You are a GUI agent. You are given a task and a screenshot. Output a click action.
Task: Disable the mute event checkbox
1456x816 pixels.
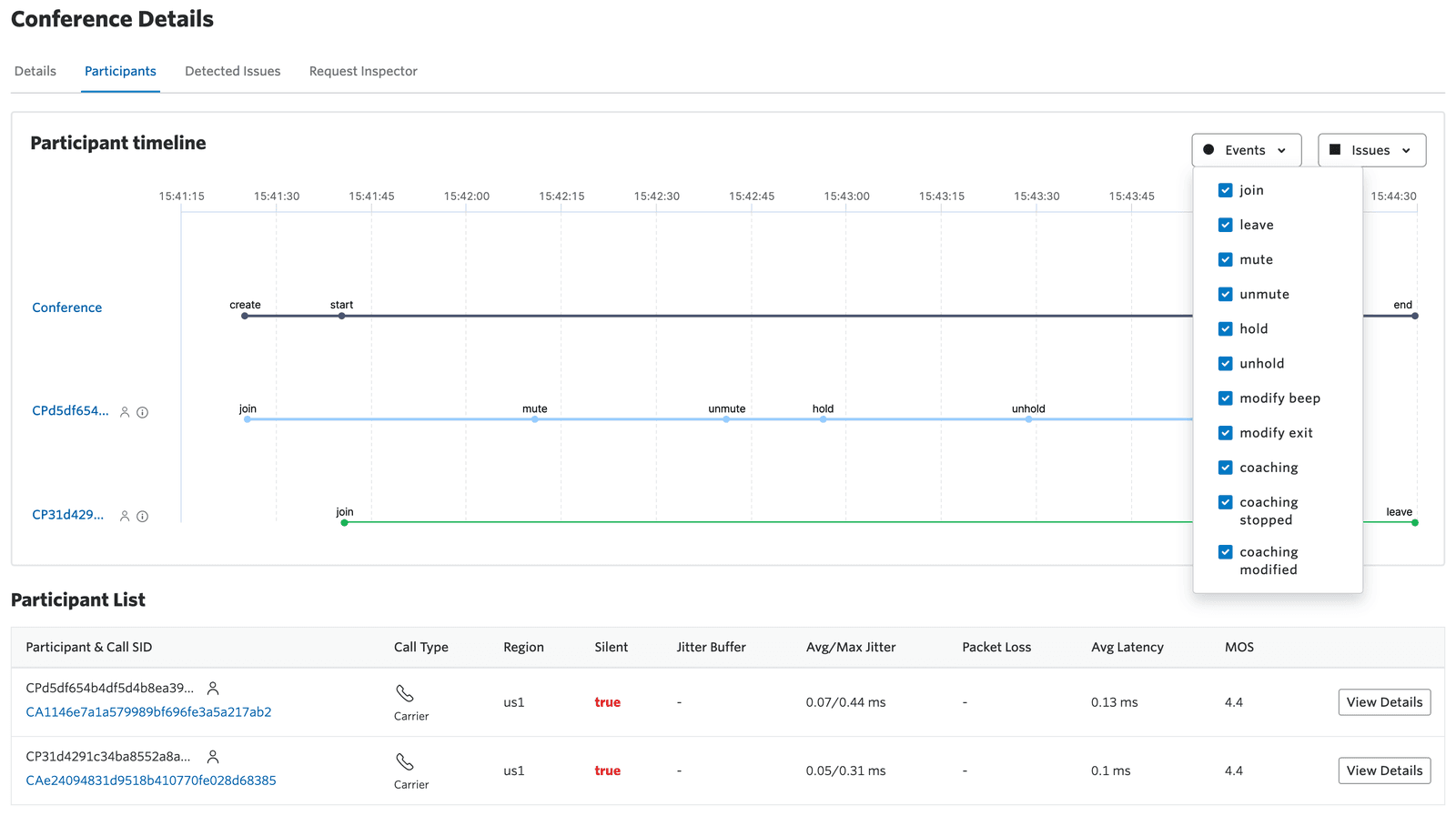(1225, 259)
